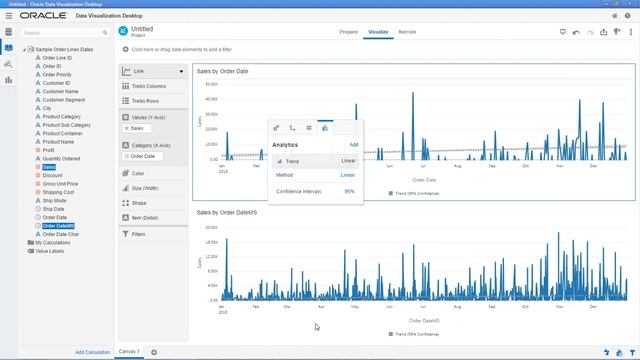640x360 pixels.
Task: Open the project vertical ellipsis menu
Action: click(x=631, y=32)
